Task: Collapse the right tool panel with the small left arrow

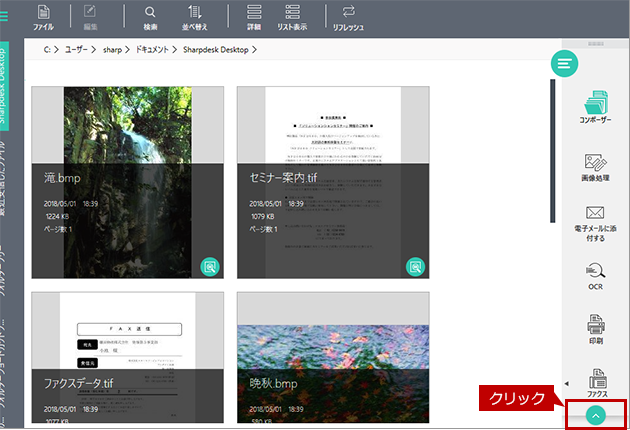Action: (567, 383)
